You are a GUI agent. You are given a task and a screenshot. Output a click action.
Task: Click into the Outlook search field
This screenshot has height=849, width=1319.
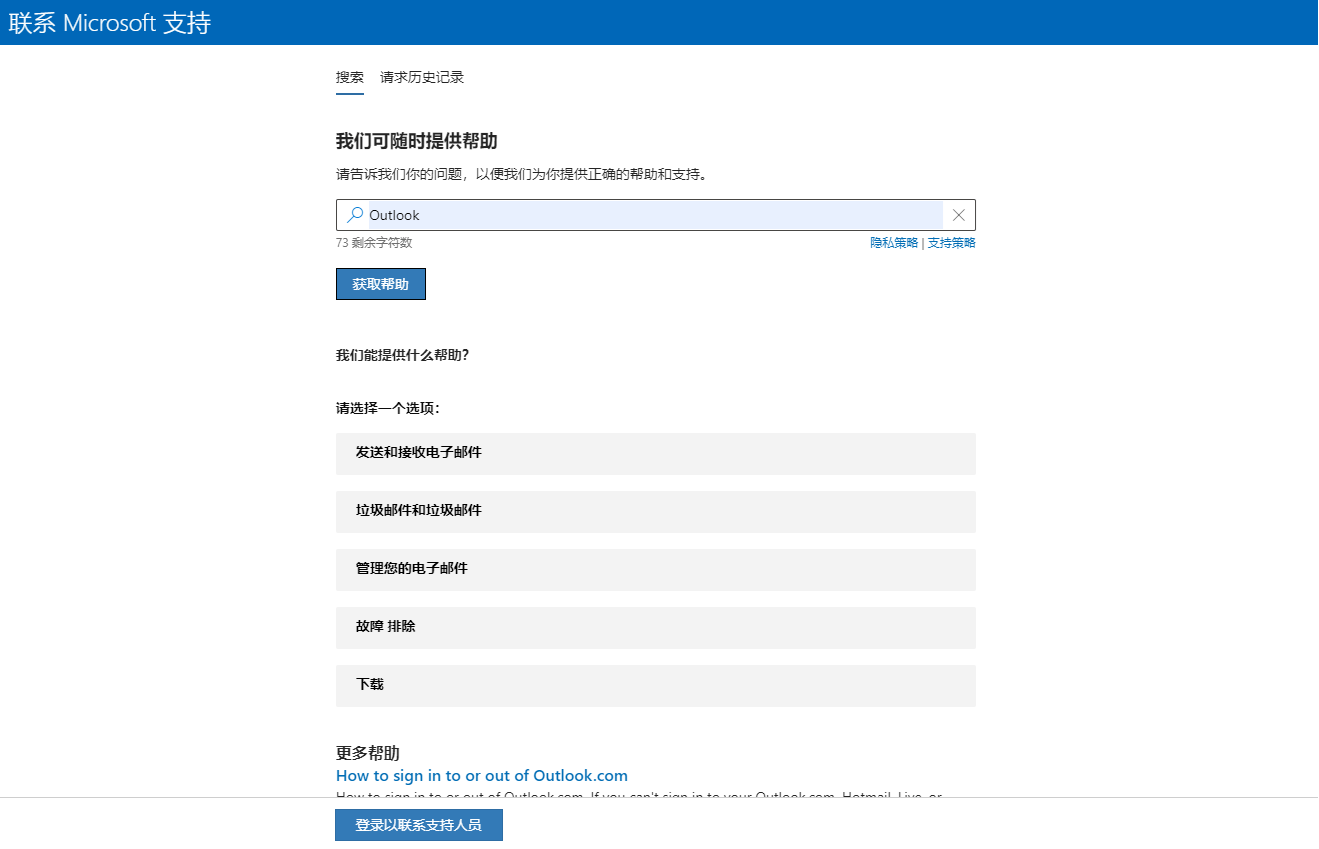click(x=655, y=215)
